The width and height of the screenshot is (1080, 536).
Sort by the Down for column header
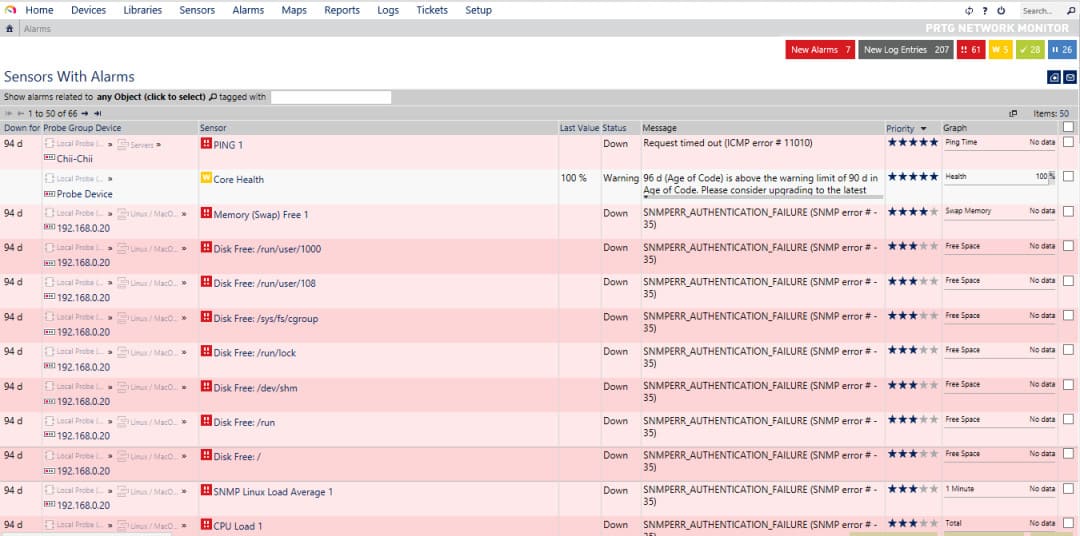[22, 128]
